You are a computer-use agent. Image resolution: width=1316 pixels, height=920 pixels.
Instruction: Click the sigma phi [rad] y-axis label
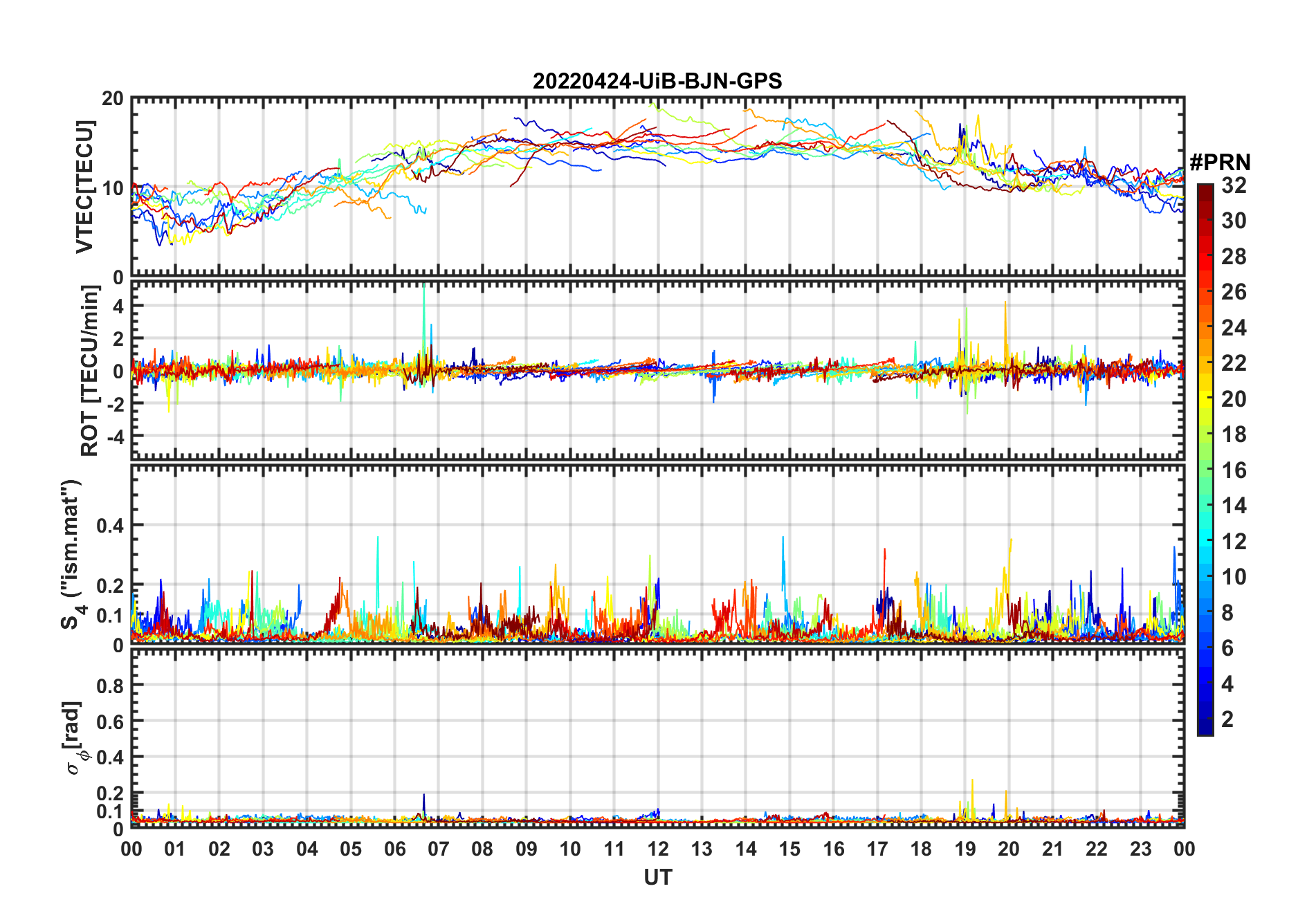point(74,738)
